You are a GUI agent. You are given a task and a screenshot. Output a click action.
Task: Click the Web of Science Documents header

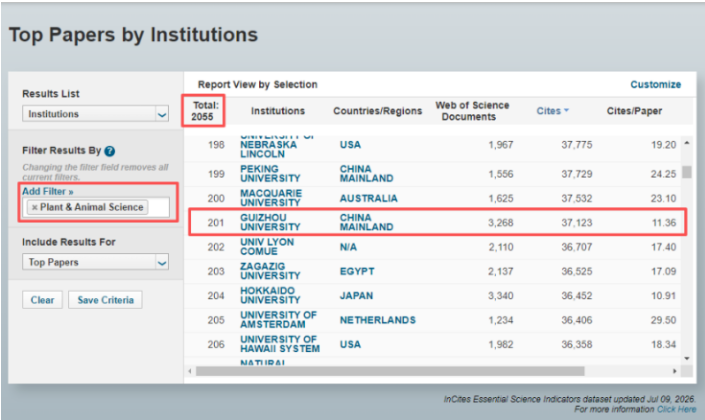coord(472,111)
